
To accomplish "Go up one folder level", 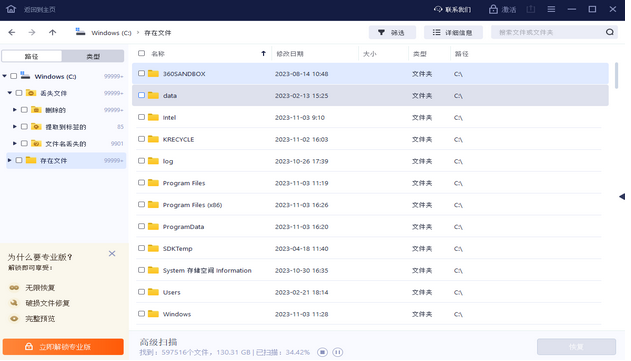I will [x=52, y=33].
